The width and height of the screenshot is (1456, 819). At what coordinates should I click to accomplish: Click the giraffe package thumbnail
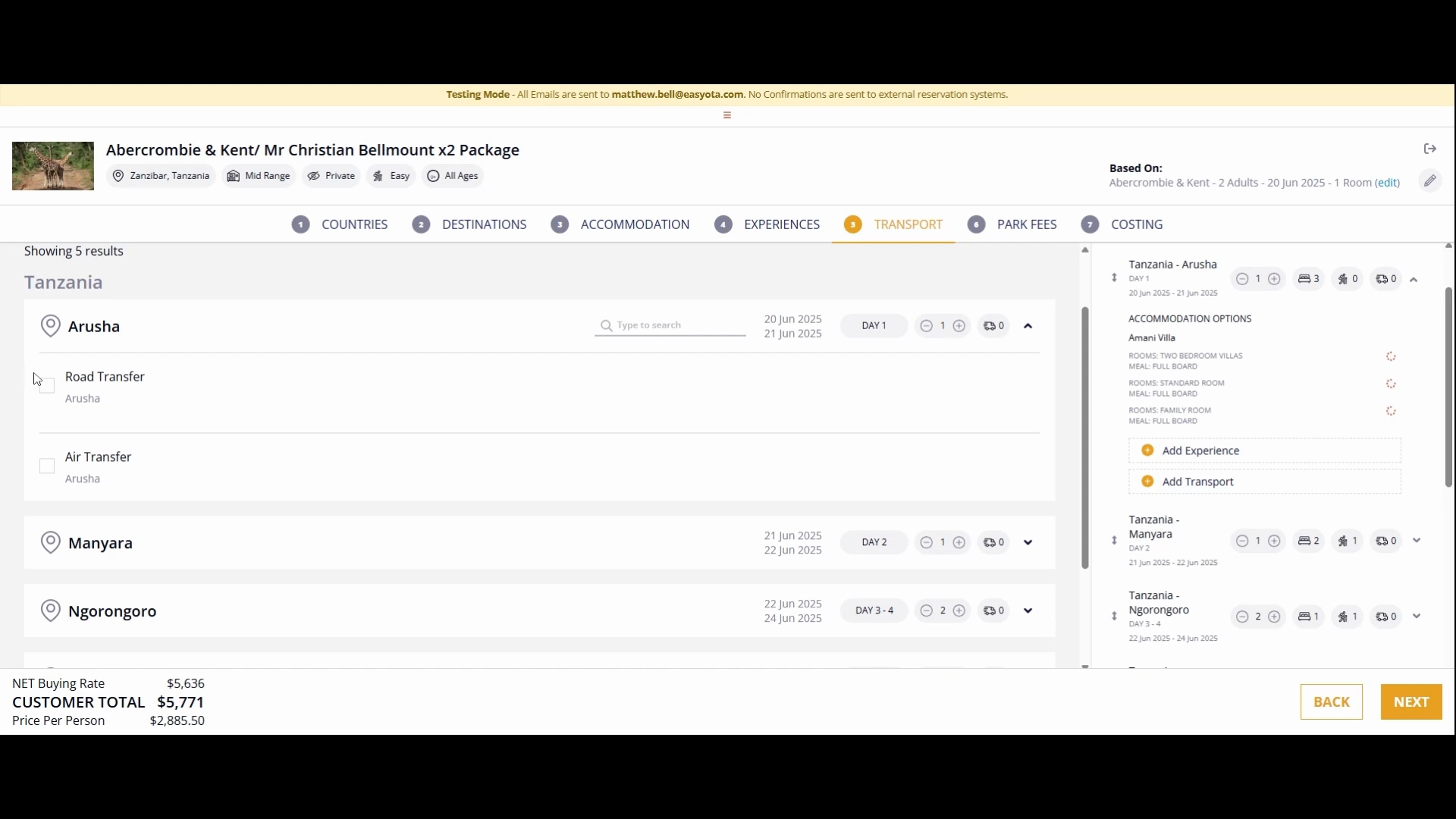tap(53, 166)
